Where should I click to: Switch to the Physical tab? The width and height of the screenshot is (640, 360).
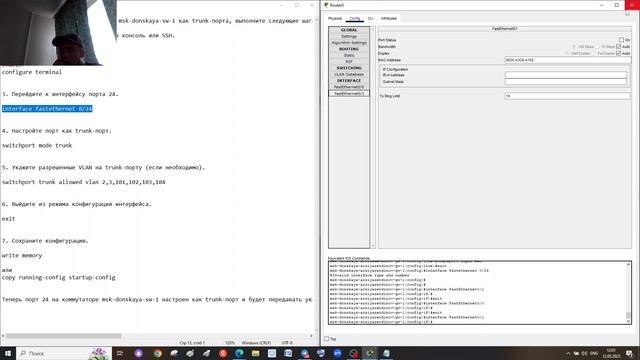335,18
